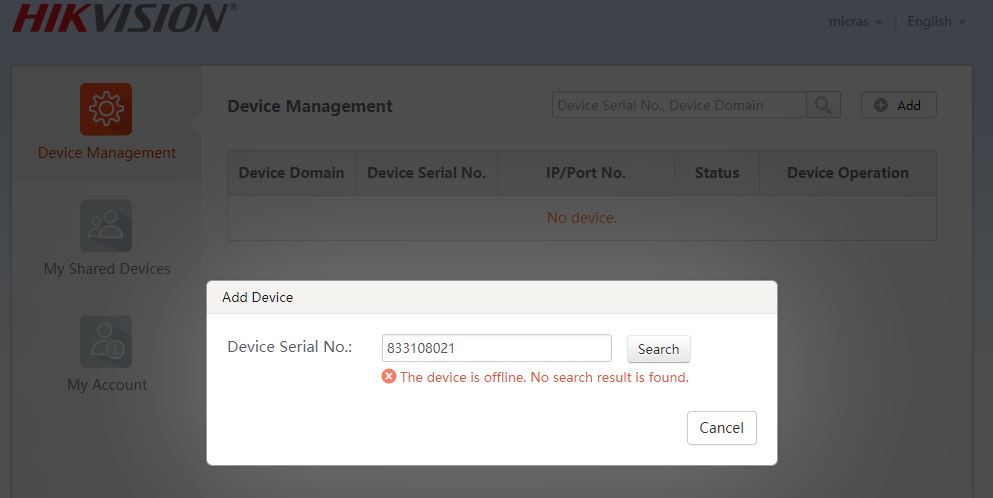Expand the micras user dropdown
This screenshot has height=498, width=993.
coord(855,22)
